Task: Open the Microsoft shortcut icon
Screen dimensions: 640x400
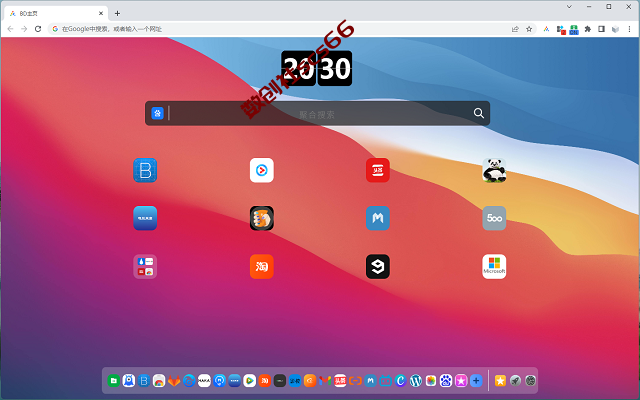Action: [494, 267]
